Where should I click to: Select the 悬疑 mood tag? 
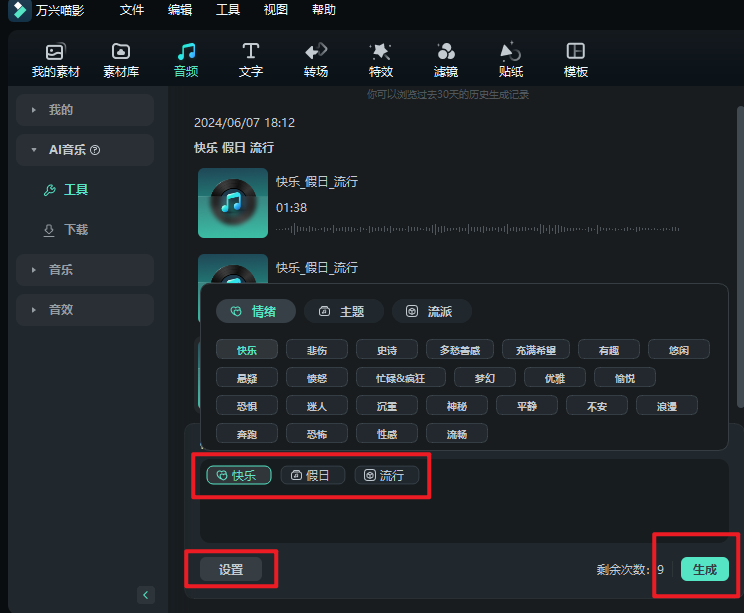coord(247,378)
